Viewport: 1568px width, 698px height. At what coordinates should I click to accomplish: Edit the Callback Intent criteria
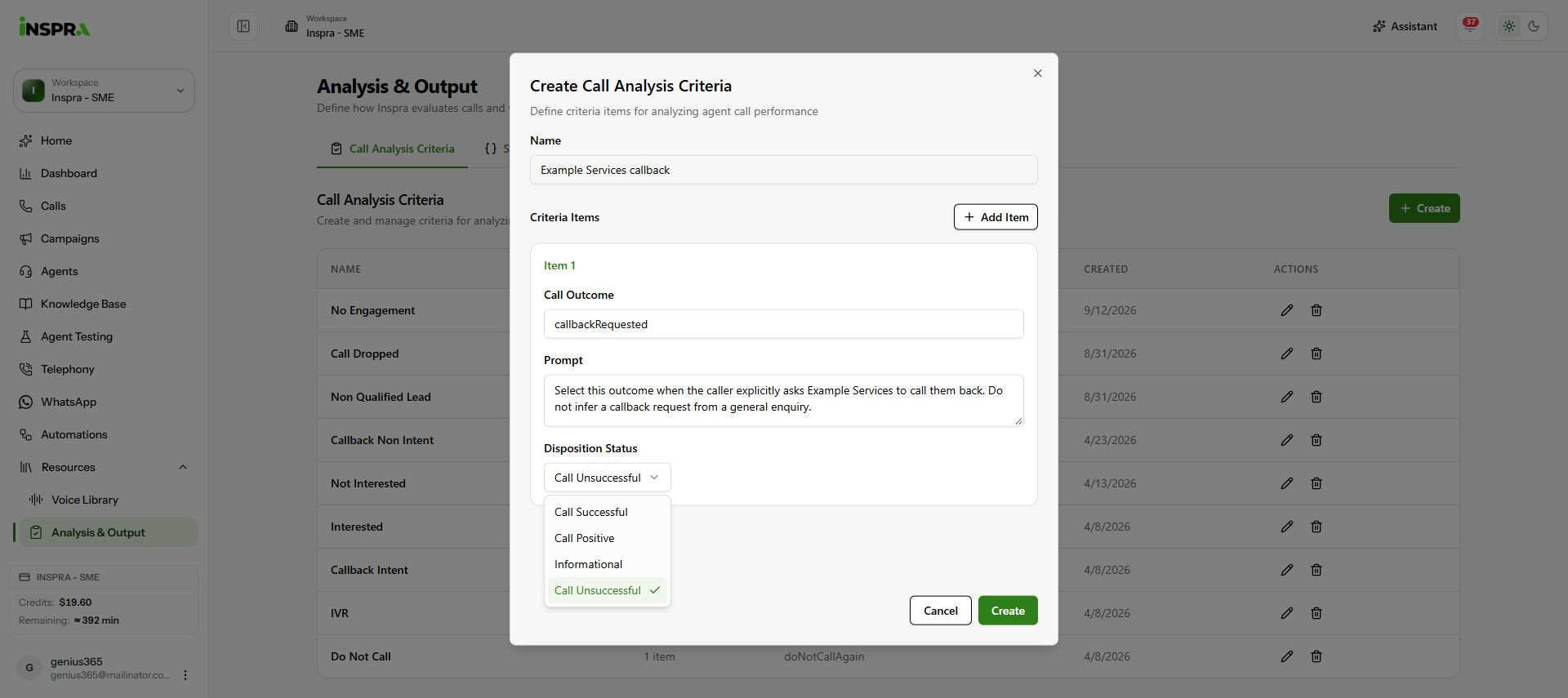pos(1287,570)
